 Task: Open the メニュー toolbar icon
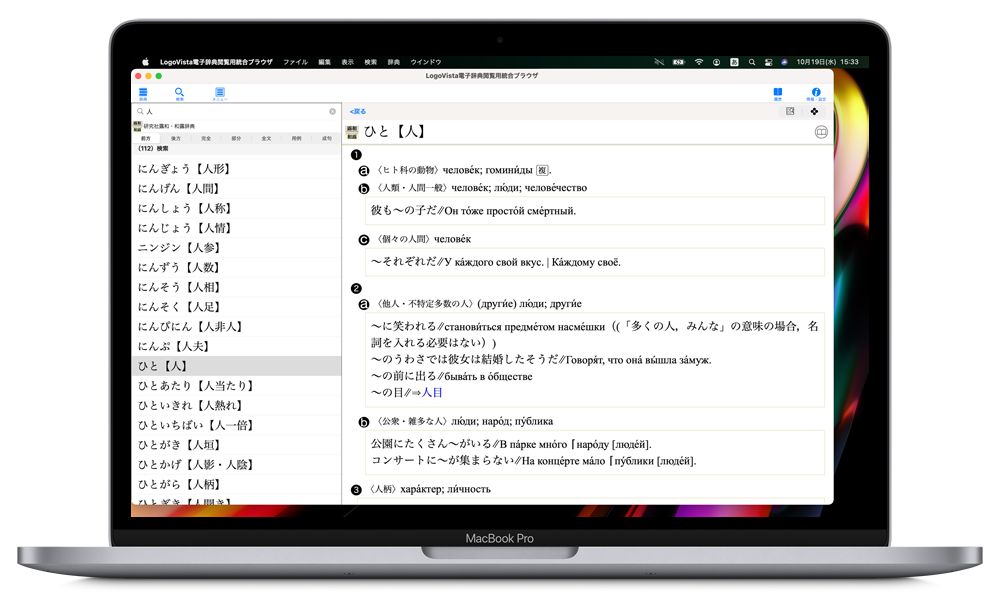[219, 93]
